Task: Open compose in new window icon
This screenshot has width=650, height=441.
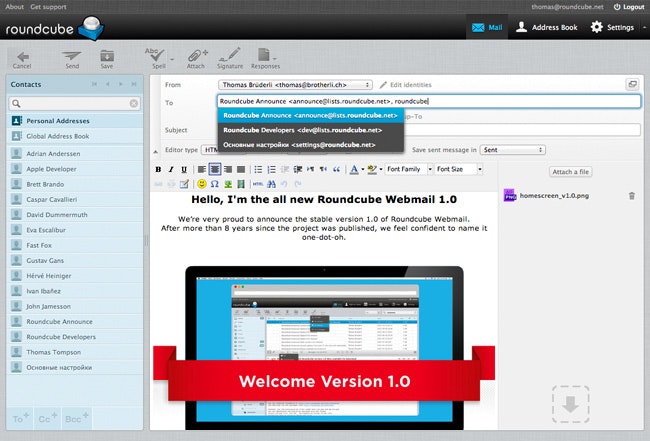Action: [632, 84]
